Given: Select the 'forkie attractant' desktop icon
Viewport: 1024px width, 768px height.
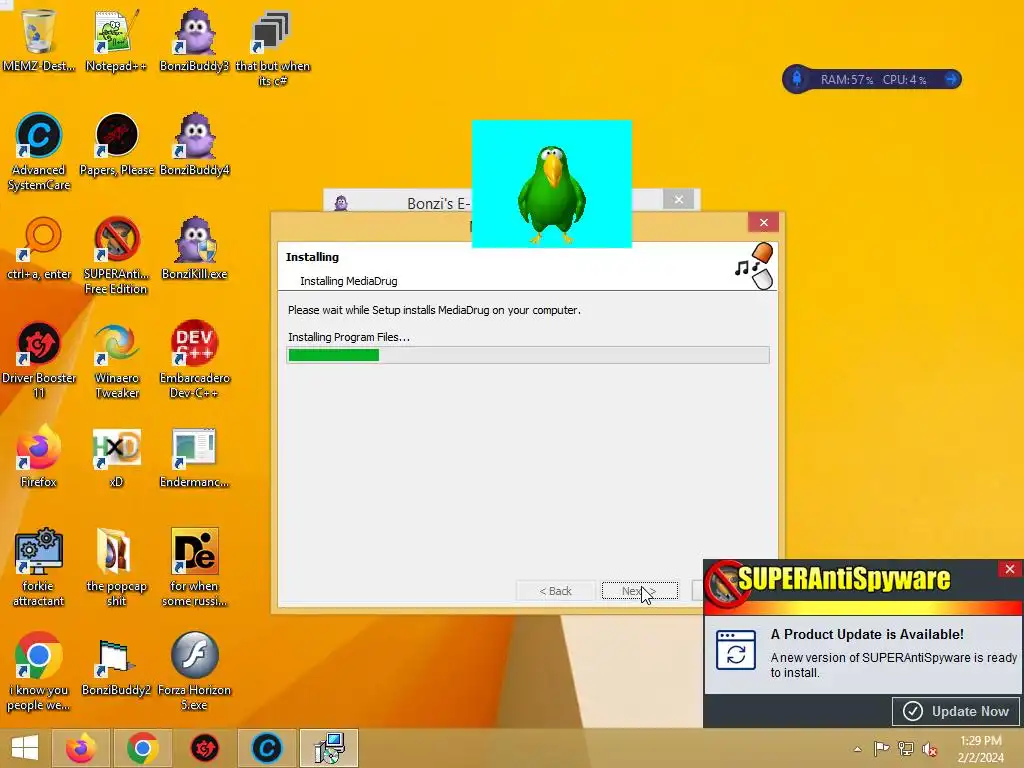Looking at the screenshot, I should (39, 568).
